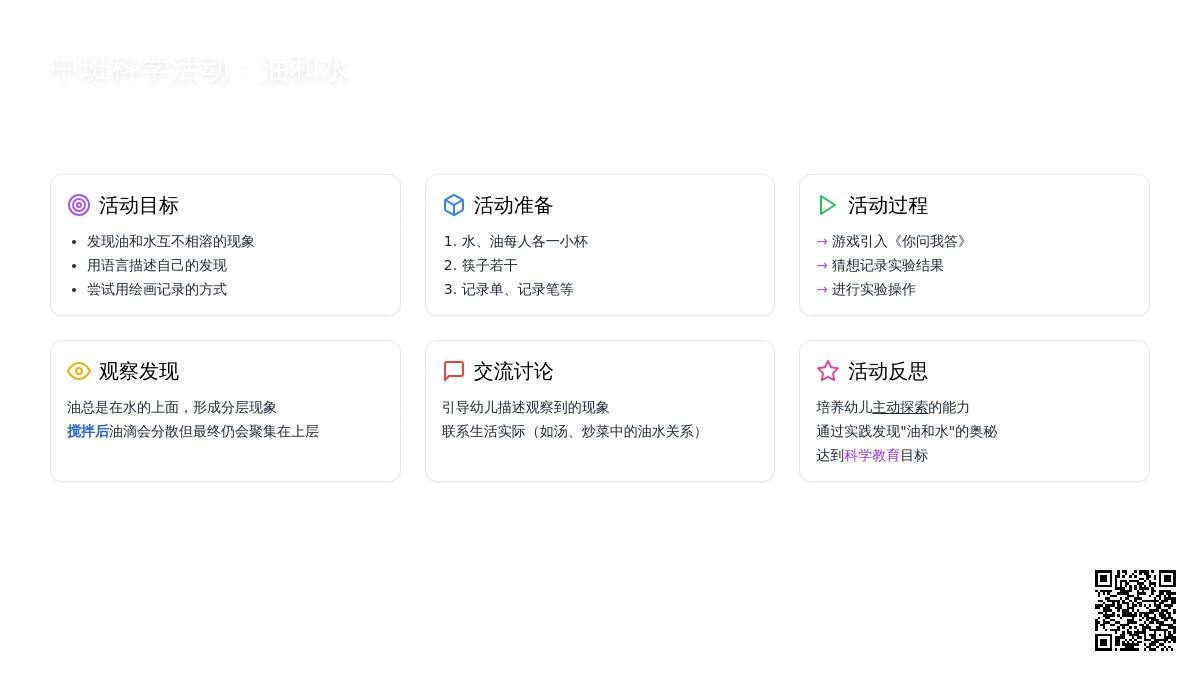Click the pink star icon beside 活动反思

[x=828, y=371]
